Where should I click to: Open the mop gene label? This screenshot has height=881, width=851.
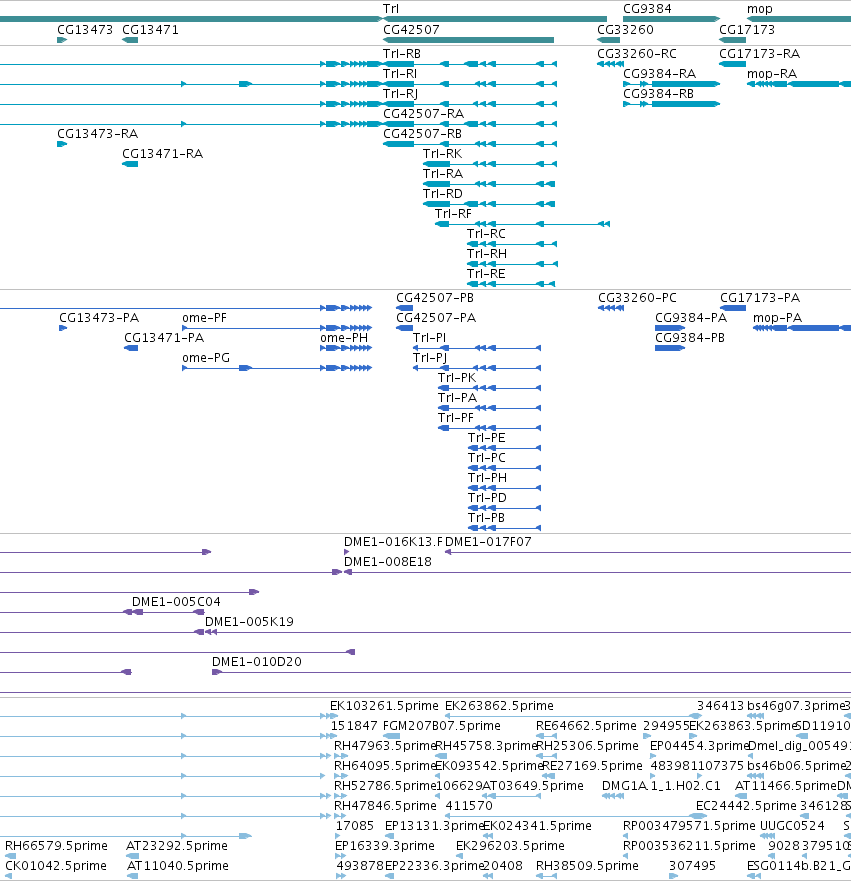(759, 8)
